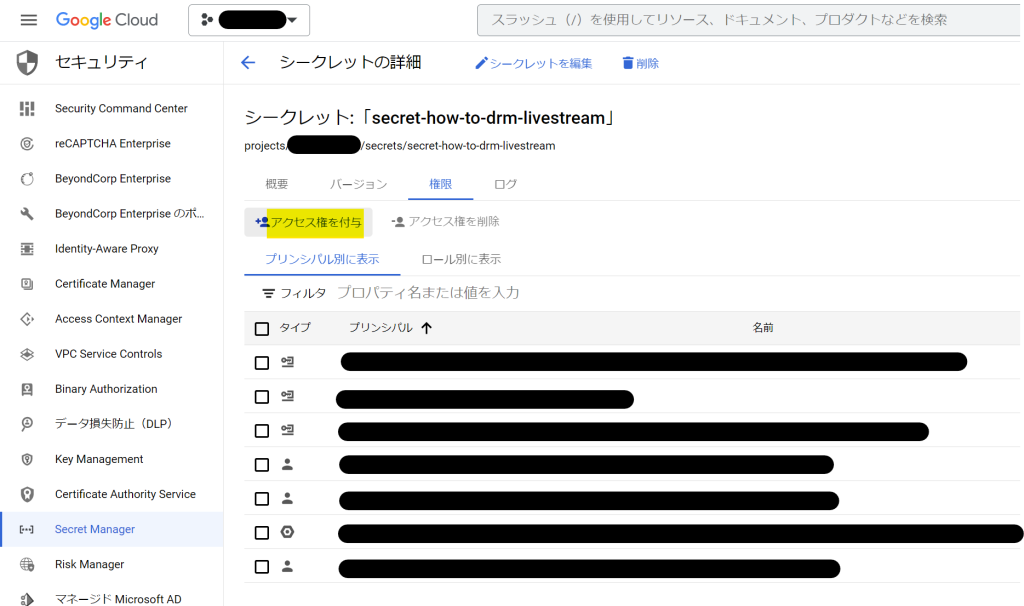
Task: Click the Risk Manager globe icon
Action: click(x=27, y=565)
